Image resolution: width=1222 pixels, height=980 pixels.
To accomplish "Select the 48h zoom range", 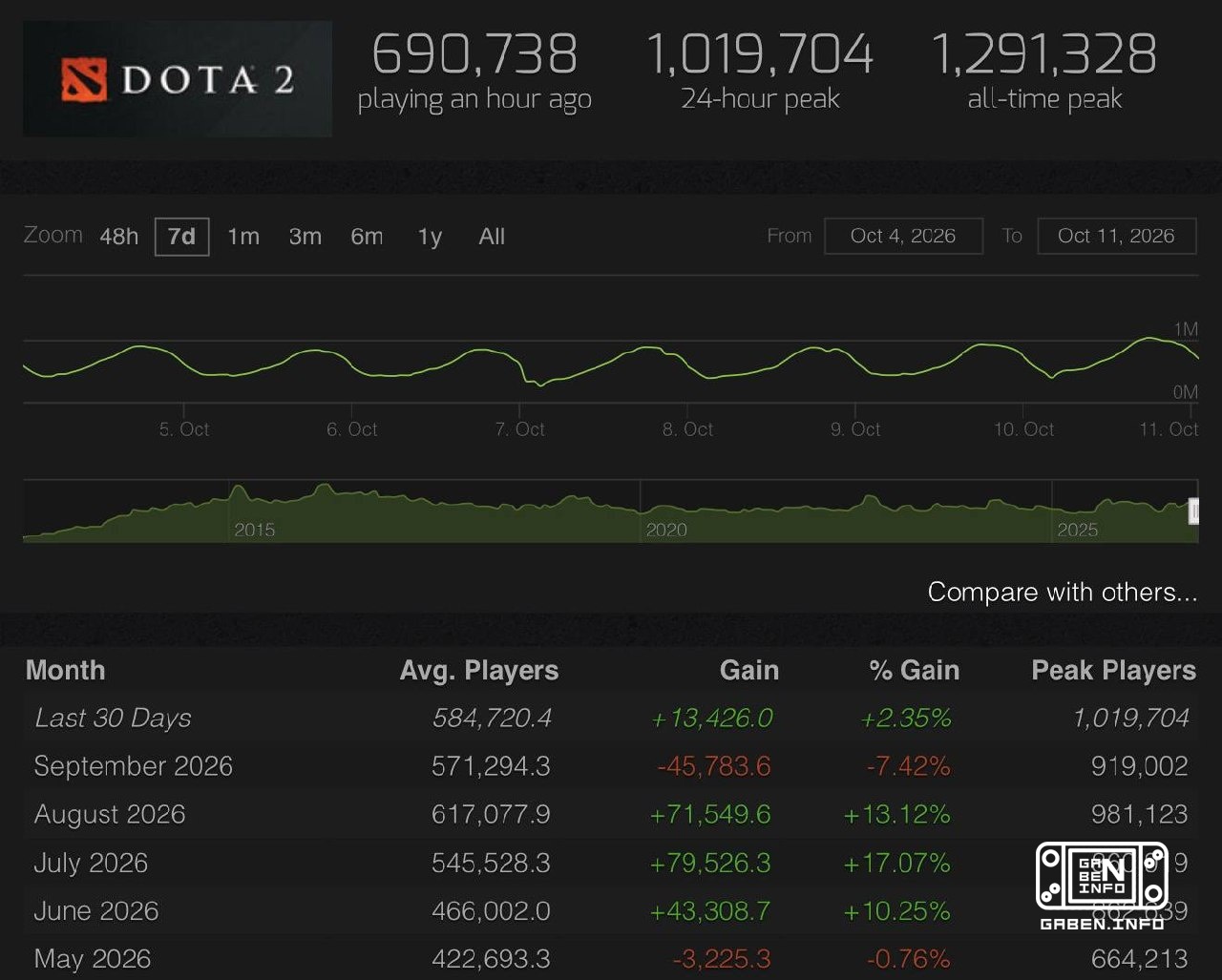I will pos(119,237).
